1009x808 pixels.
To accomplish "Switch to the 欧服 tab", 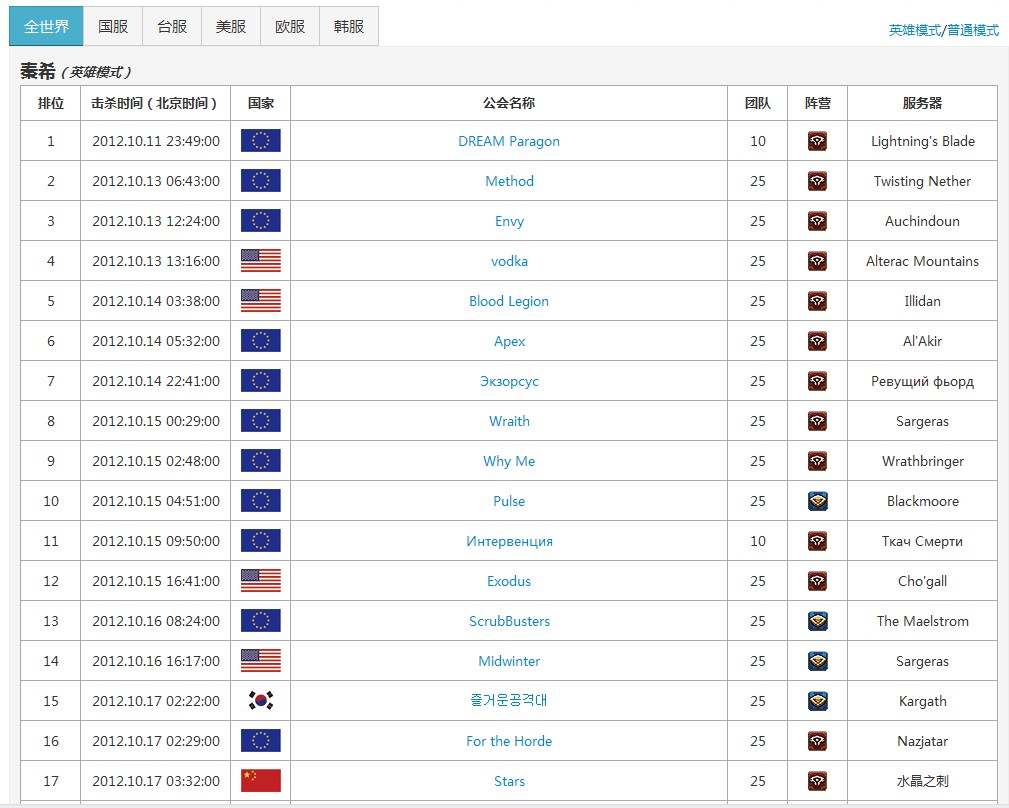I will (x=290, y=27).
